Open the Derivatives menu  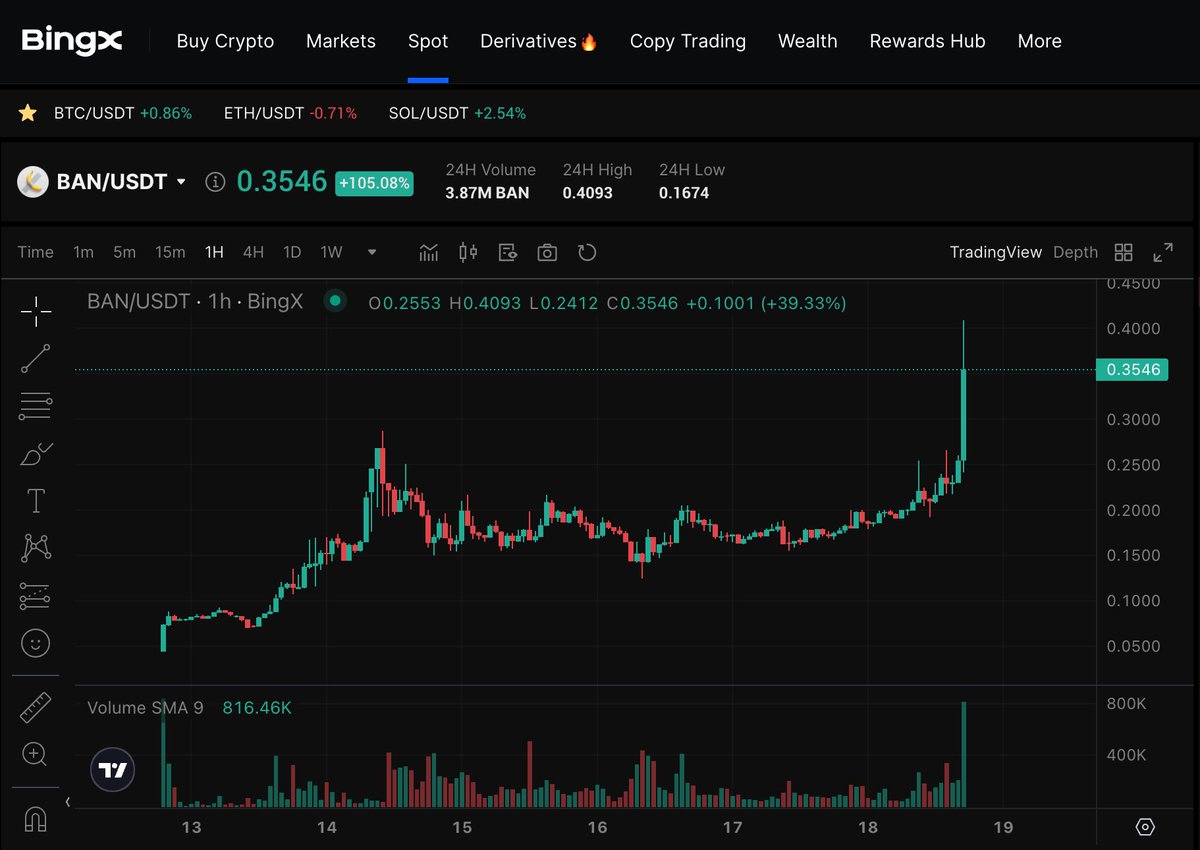tap(539, 41)
